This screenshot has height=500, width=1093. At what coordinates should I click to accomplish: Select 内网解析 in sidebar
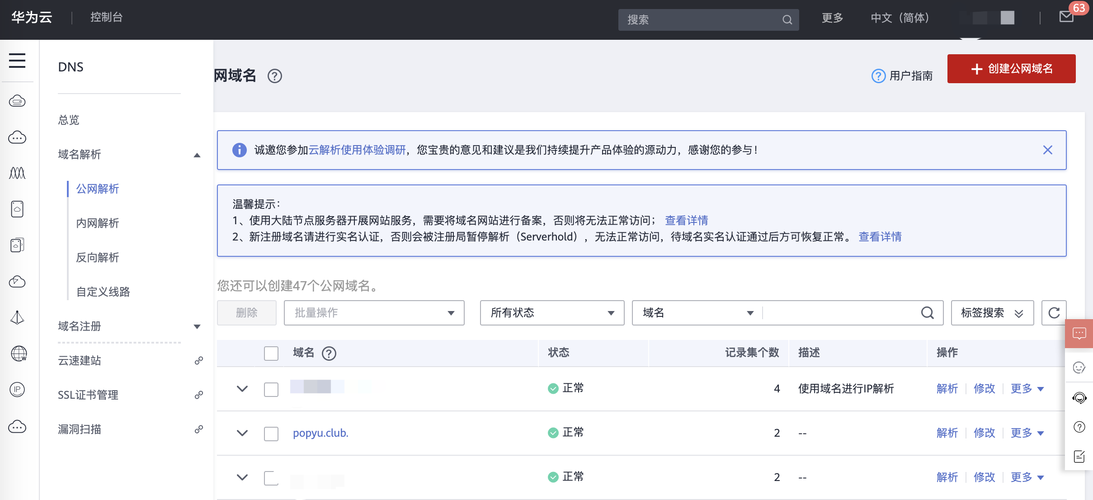coord(98,223)
